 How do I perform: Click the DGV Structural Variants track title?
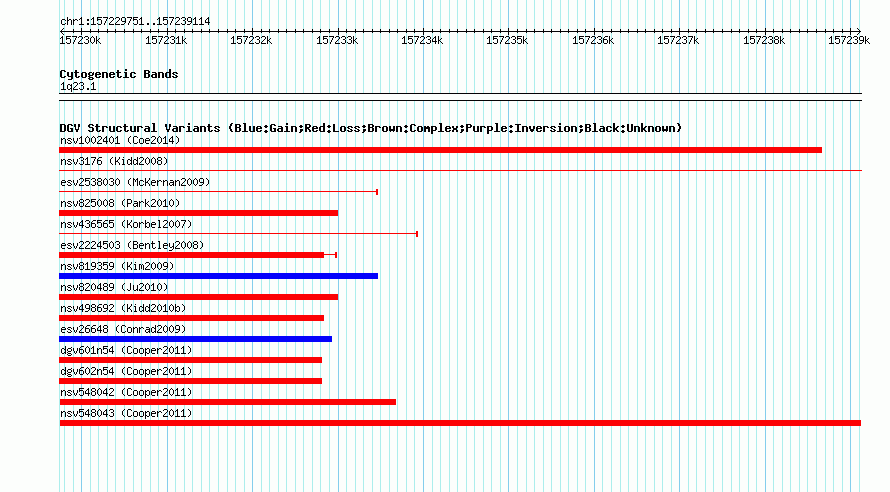coord(371,128)
